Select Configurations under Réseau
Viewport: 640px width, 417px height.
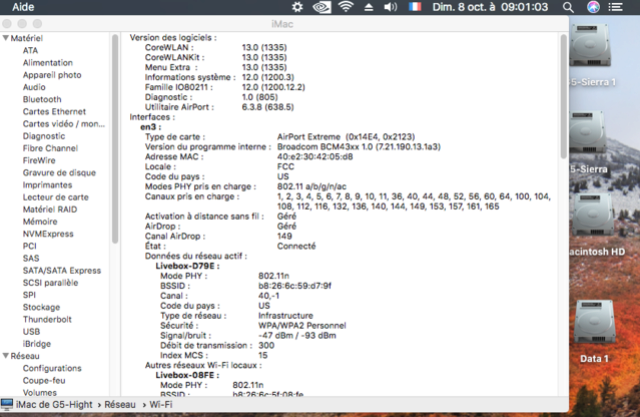pos(52,368)
